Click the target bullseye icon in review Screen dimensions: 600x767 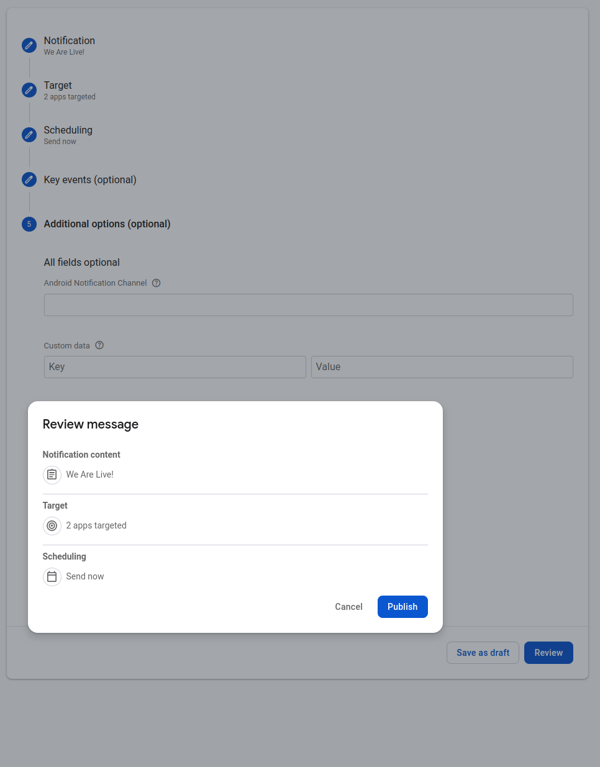pyautogui.click(x=52, y=526)
